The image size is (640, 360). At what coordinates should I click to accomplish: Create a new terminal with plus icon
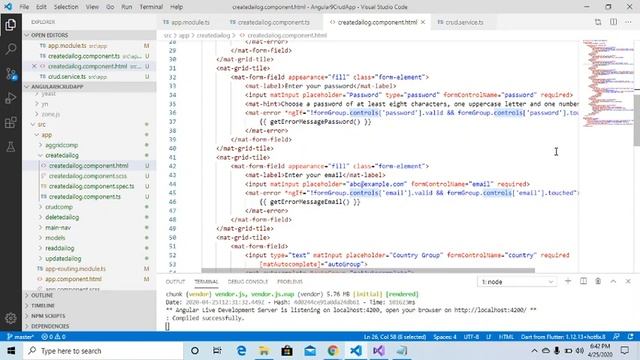(568, 281)
